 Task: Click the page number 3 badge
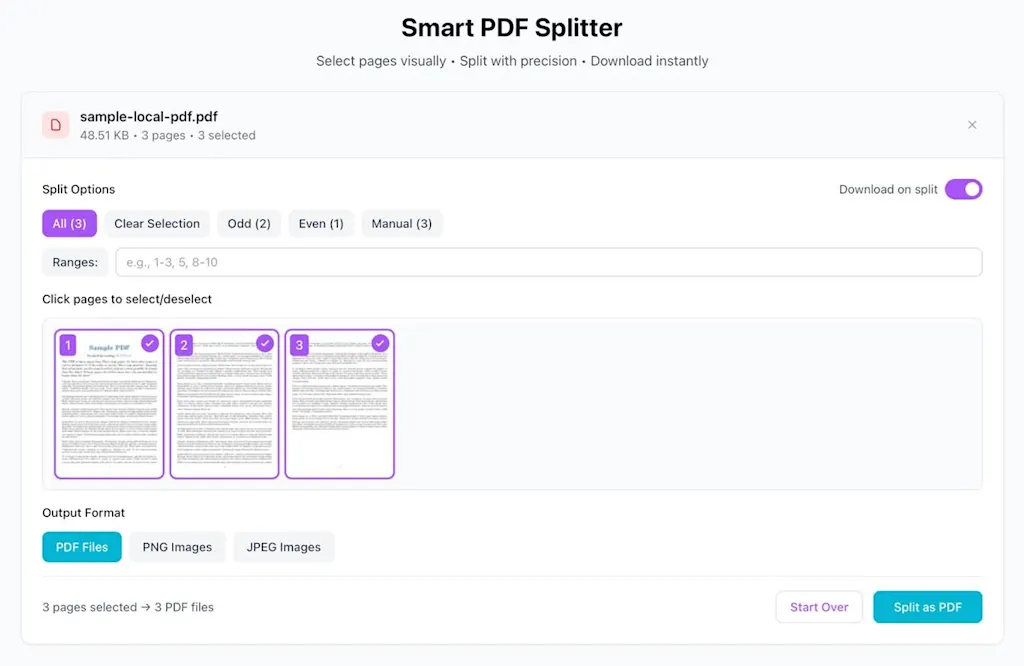pos(298,346)
